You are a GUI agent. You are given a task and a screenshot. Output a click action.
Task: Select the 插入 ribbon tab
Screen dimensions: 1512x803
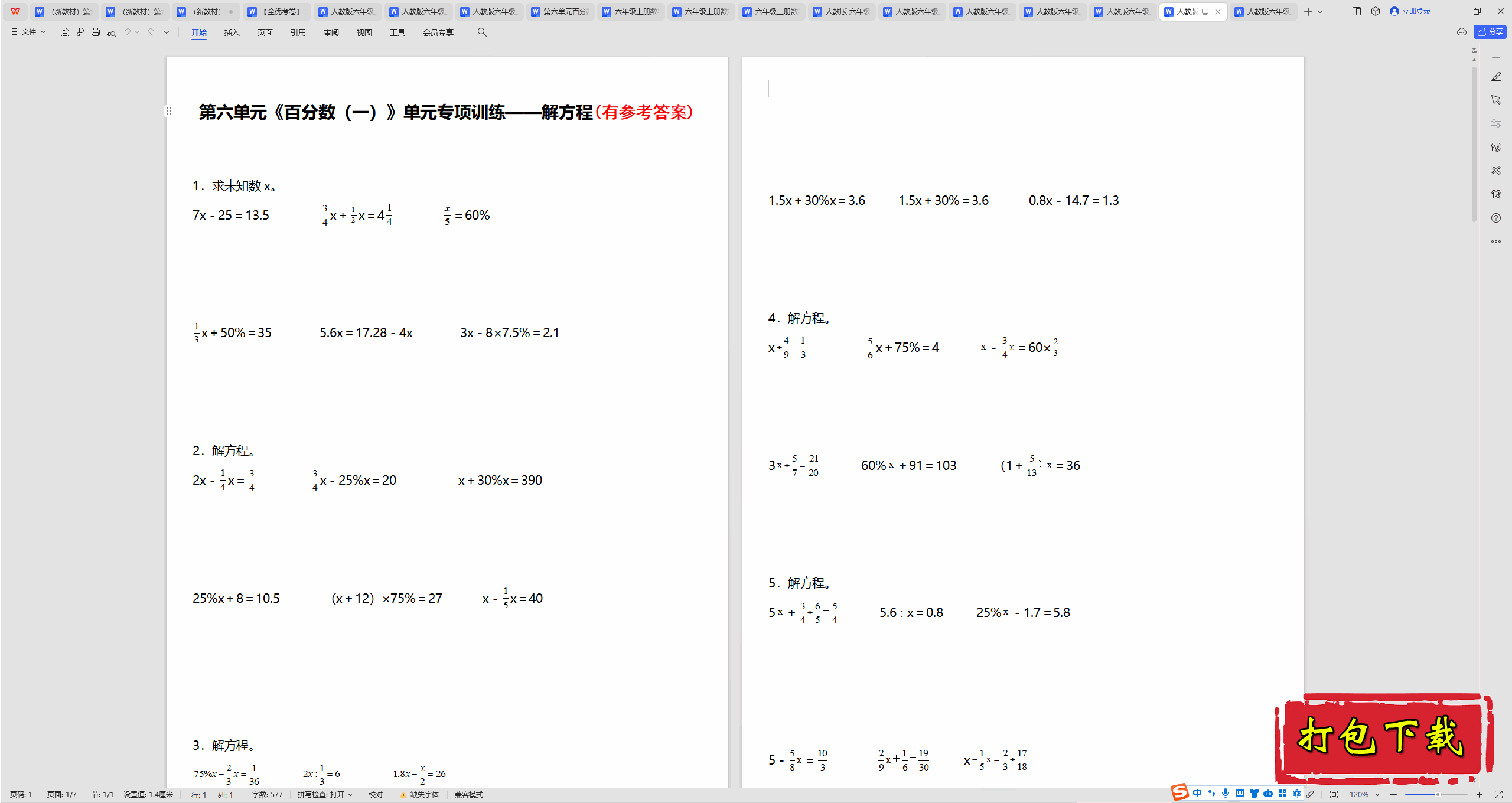tap(232, 32)
